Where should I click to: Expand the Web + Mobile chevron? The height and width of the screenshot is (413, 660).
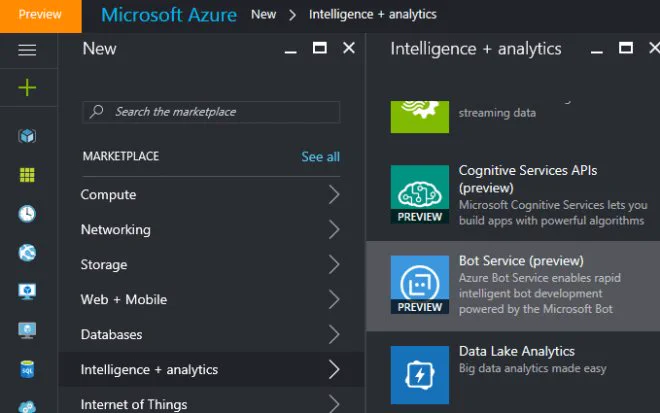[334, 299]
